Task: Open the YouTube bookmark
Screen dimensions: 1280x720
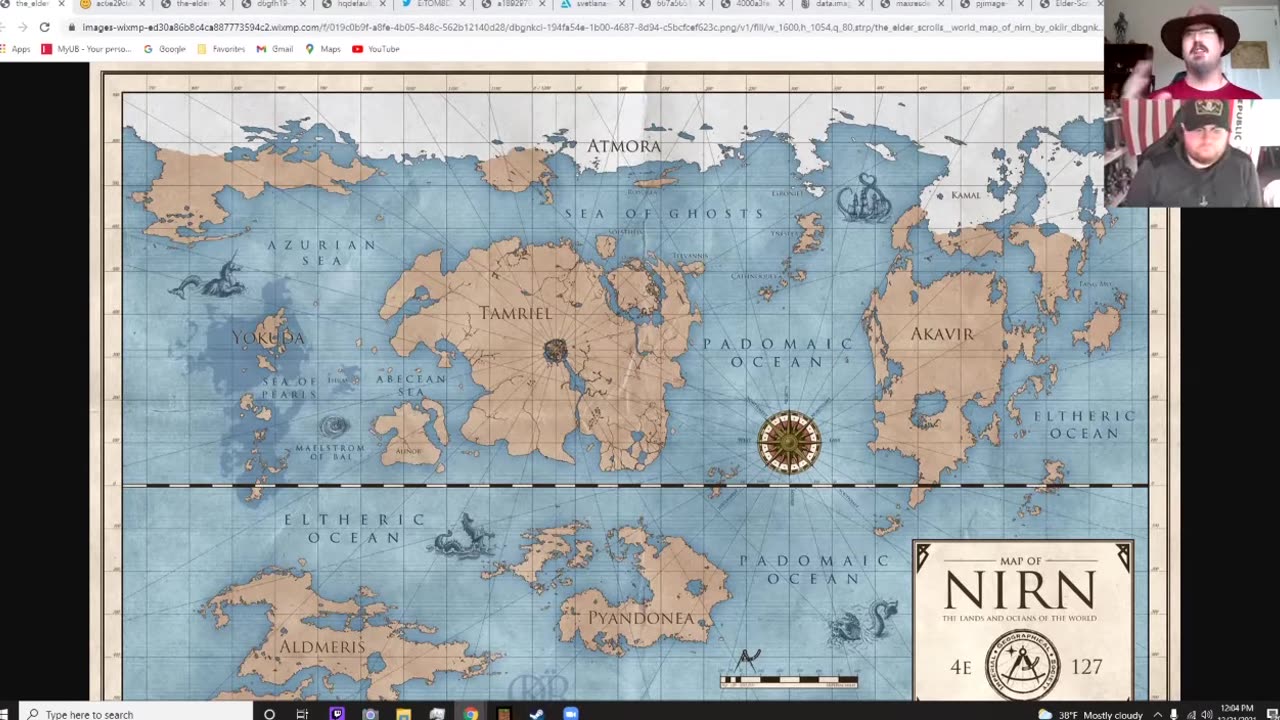Action: pyautogui.click(x=377, y=49)
